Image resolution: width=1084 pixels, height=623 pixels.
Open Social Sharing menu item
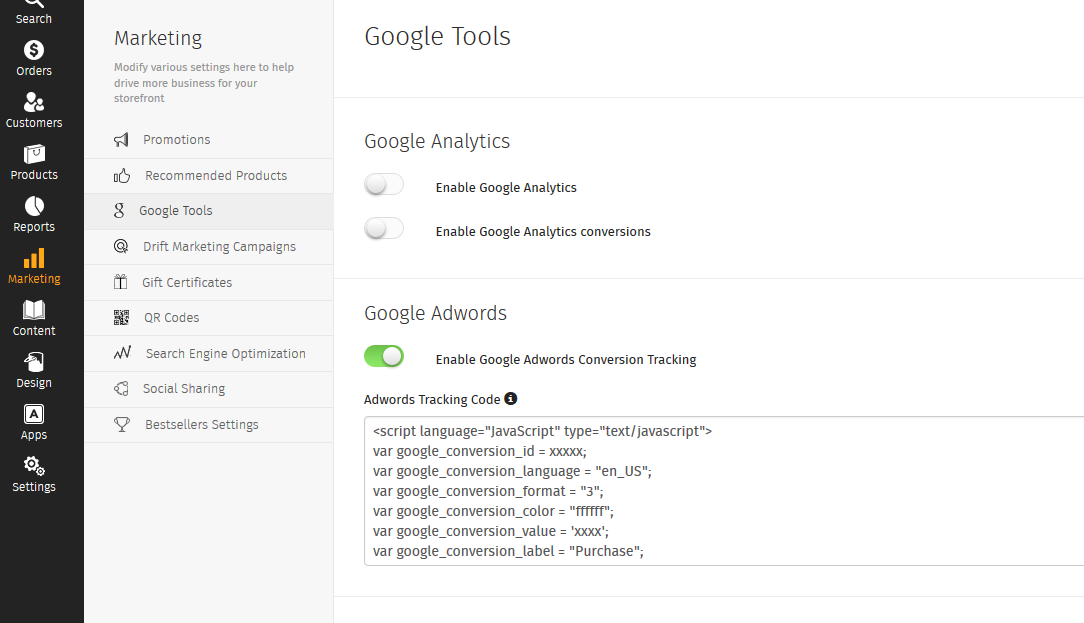click(209, 389)
